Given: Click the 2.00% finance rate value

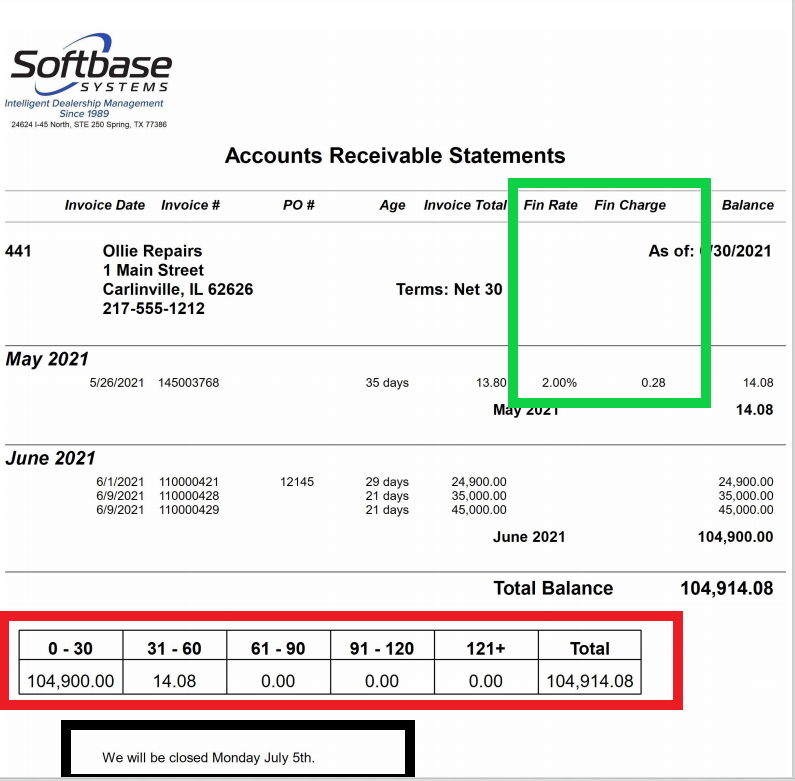Looking at the screenshot, I should (x=559, y=383).
